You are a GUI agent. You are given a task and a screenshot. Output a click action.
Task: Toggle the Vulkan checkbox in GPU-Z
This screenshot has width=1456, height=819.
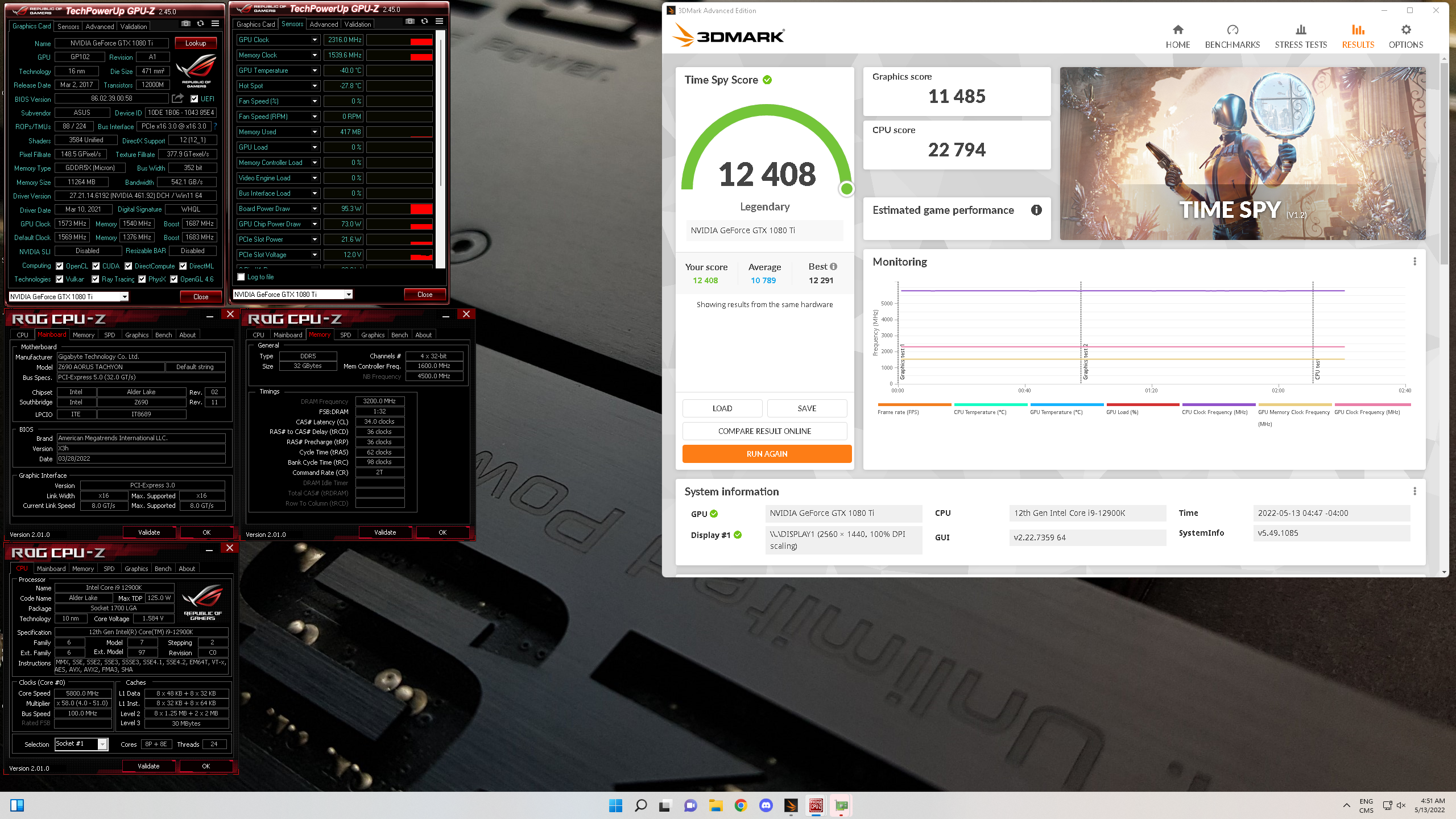click(x=59, y=279)
